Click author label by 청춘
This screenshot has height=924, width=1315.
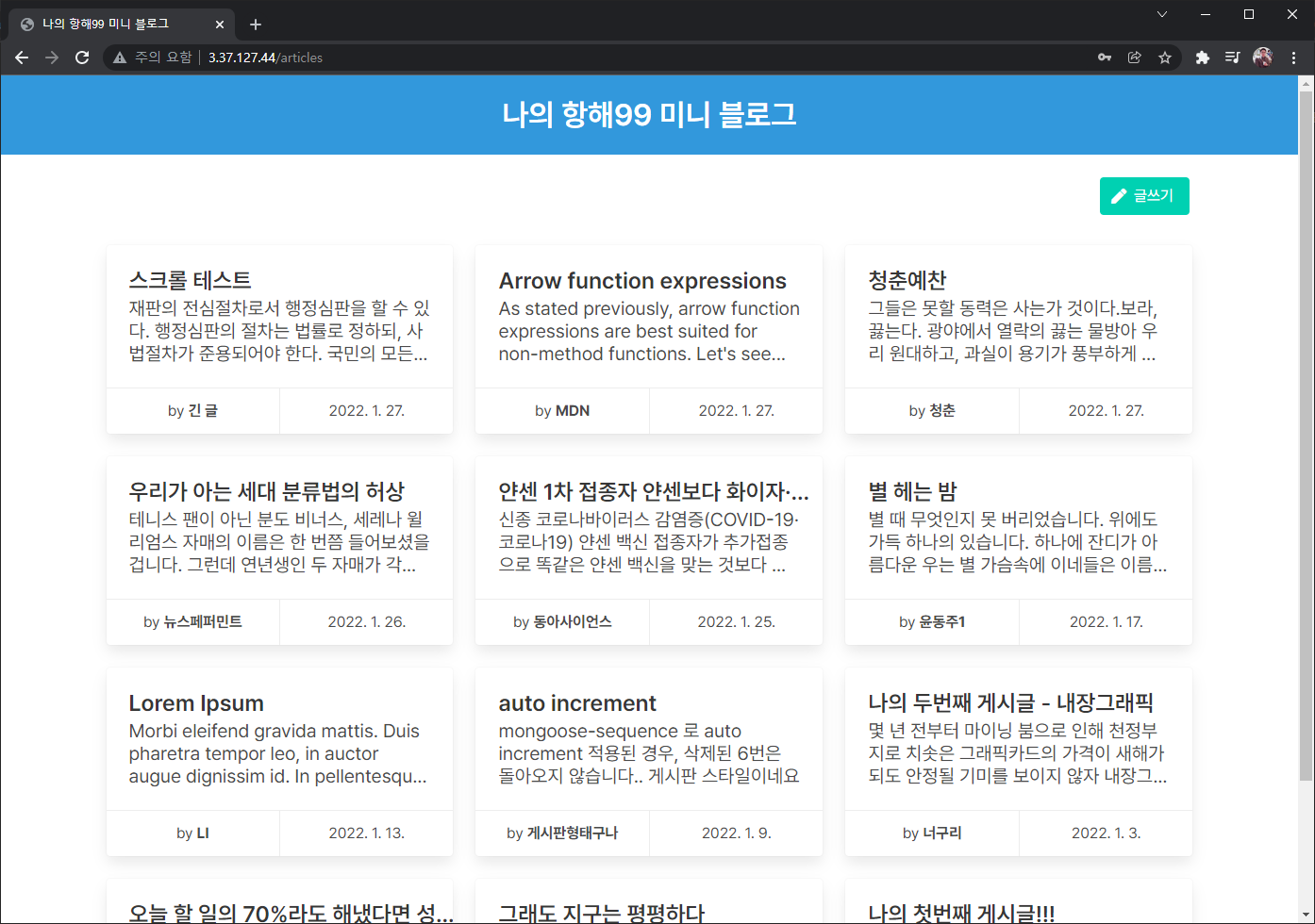pyautogui.click(x=932, y=411)
